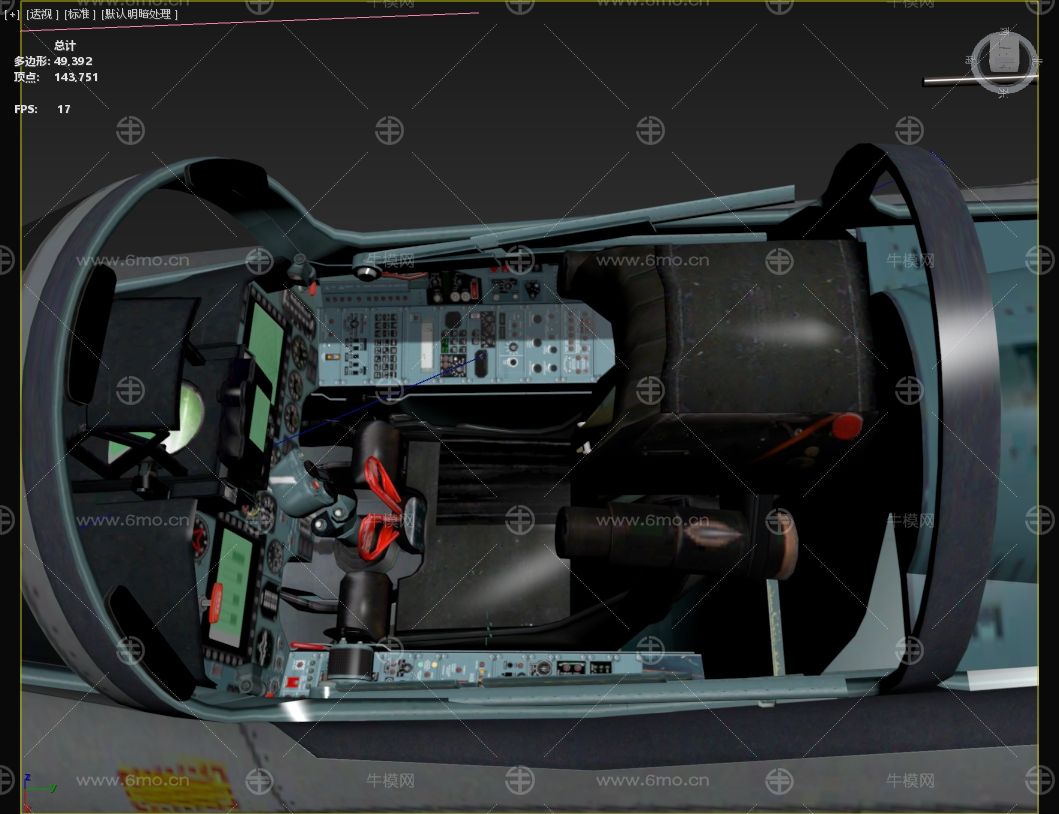Click the XYZ axis tripod gizmo
Image resolution: width=1059 pixels, height=814 pixels.
pyautogui.click(x=29, y=782)
